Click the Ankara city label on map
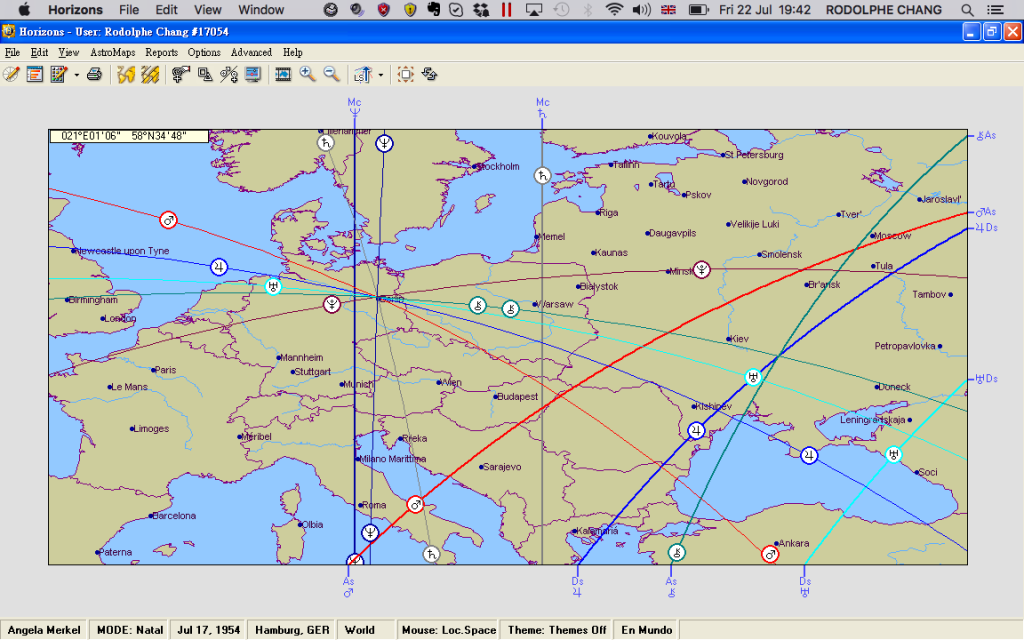 pyautogui.click(x=793, y=543)
